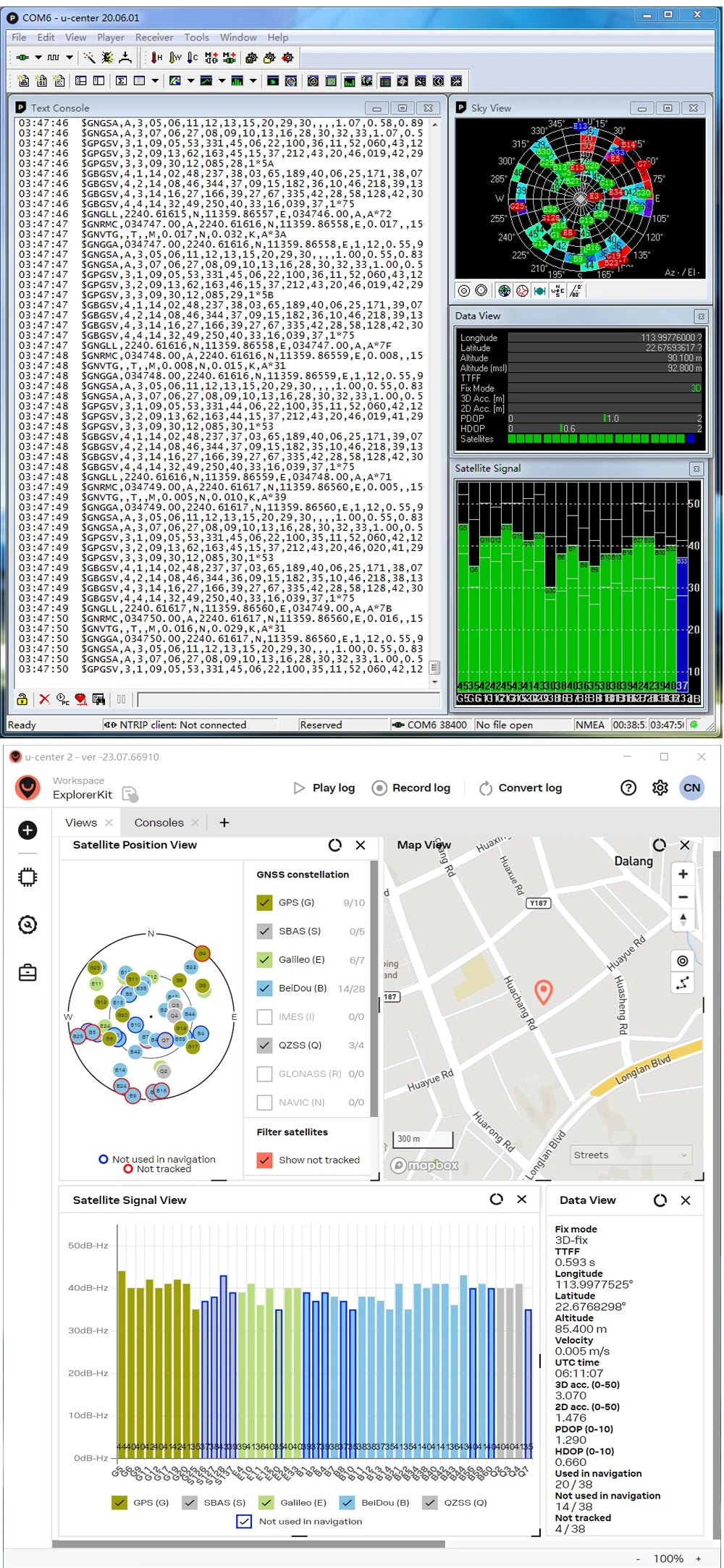Click the map track path icon
Screen dimensions: 724x1568
coord(683,983)
